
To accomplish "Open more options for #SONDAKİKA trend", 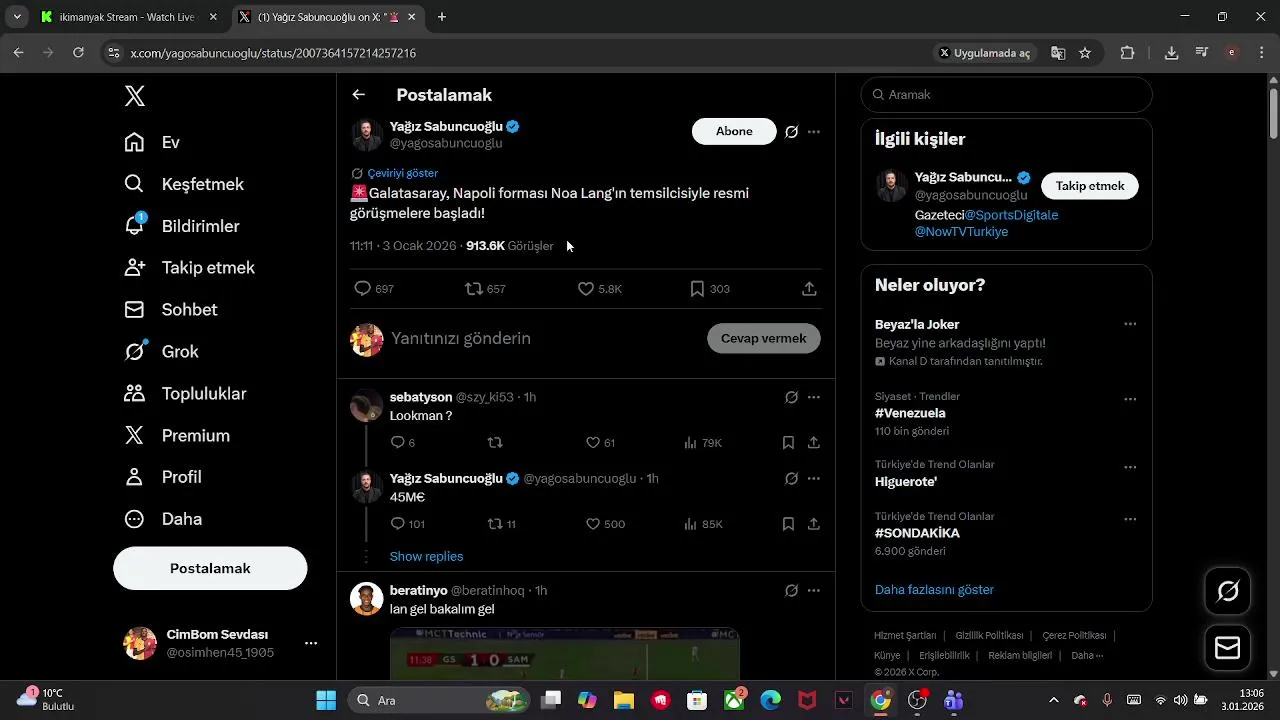I will pos(1130,519).
